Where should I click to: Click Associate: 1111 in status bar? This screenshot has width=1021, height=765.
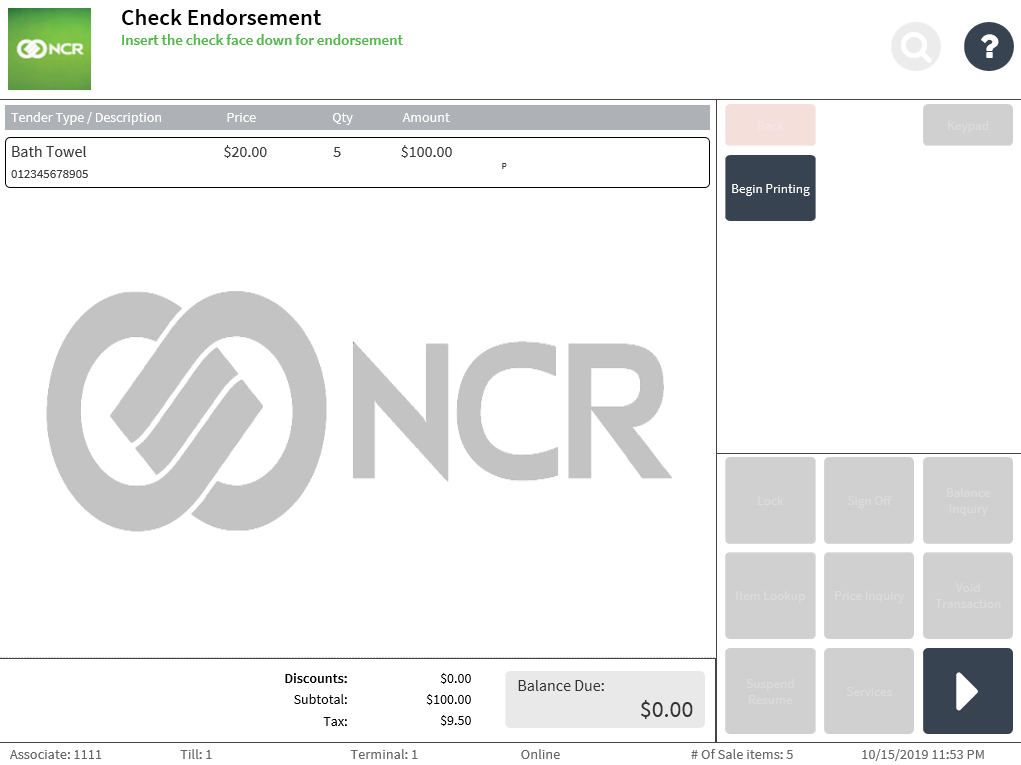click(x=55, y=755)
